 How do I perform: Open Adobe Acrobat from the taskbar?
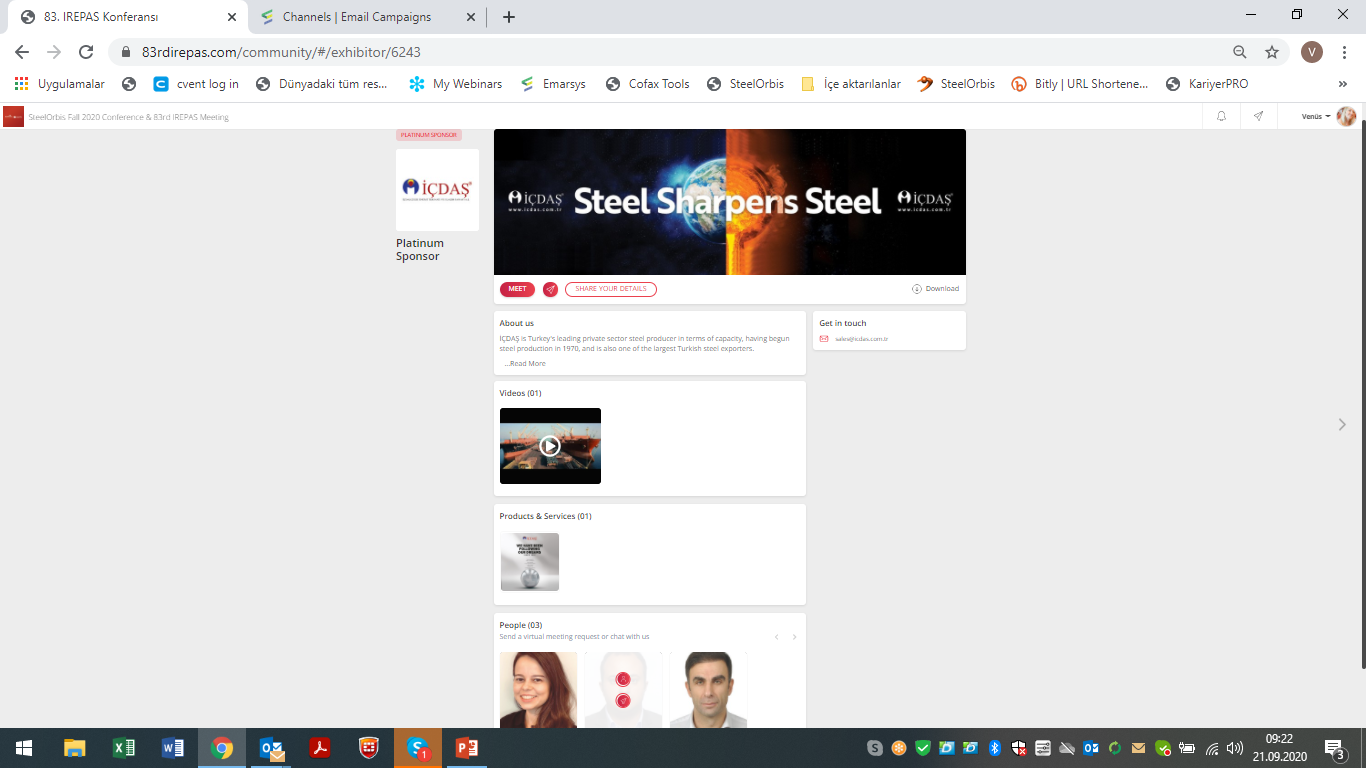coord(320,748)
